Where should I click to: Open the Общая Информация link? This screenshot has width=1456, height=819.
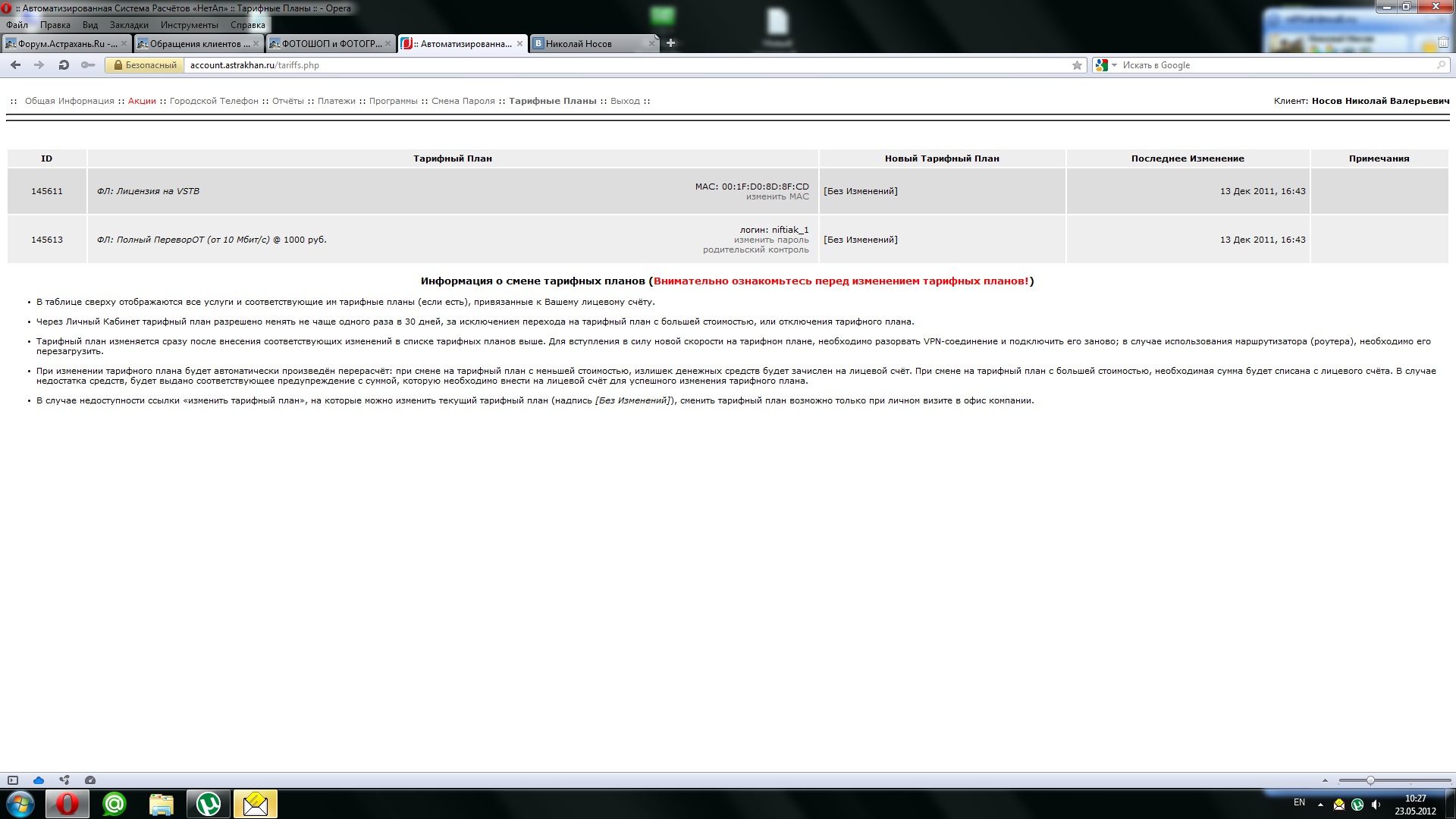[70, 101]
